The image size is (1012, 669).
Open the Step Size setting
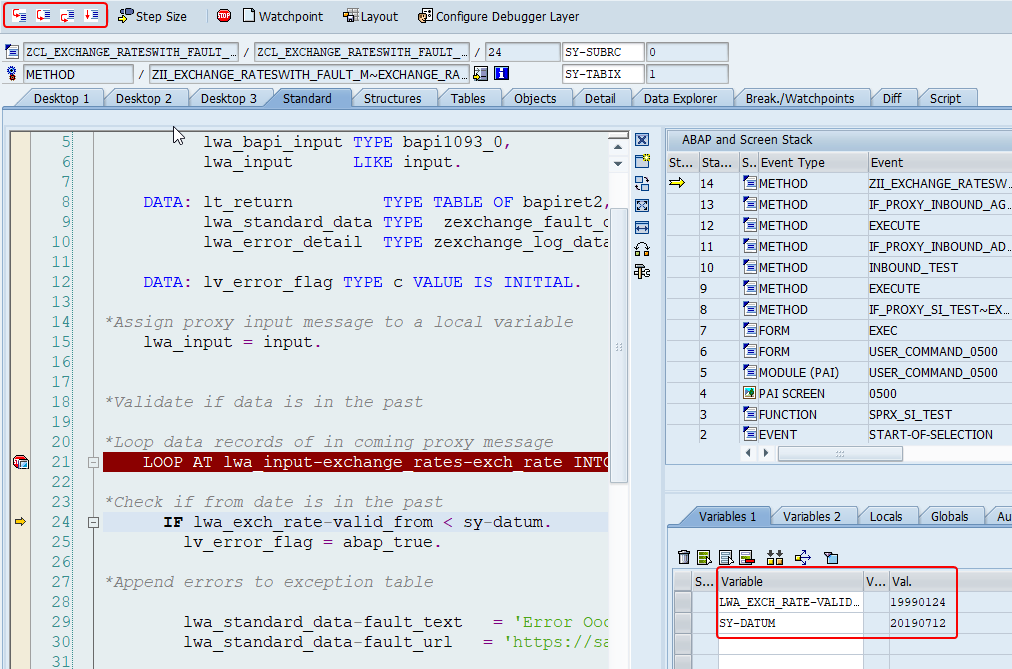(x=152, y=16)
